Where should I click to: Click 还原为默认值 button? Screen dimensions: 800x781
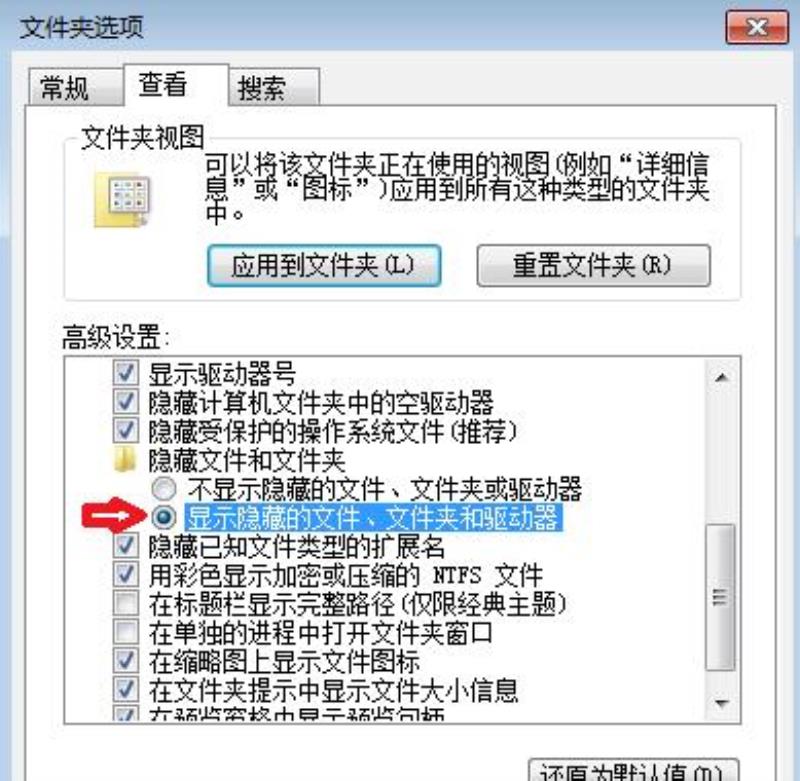point(633,770)
